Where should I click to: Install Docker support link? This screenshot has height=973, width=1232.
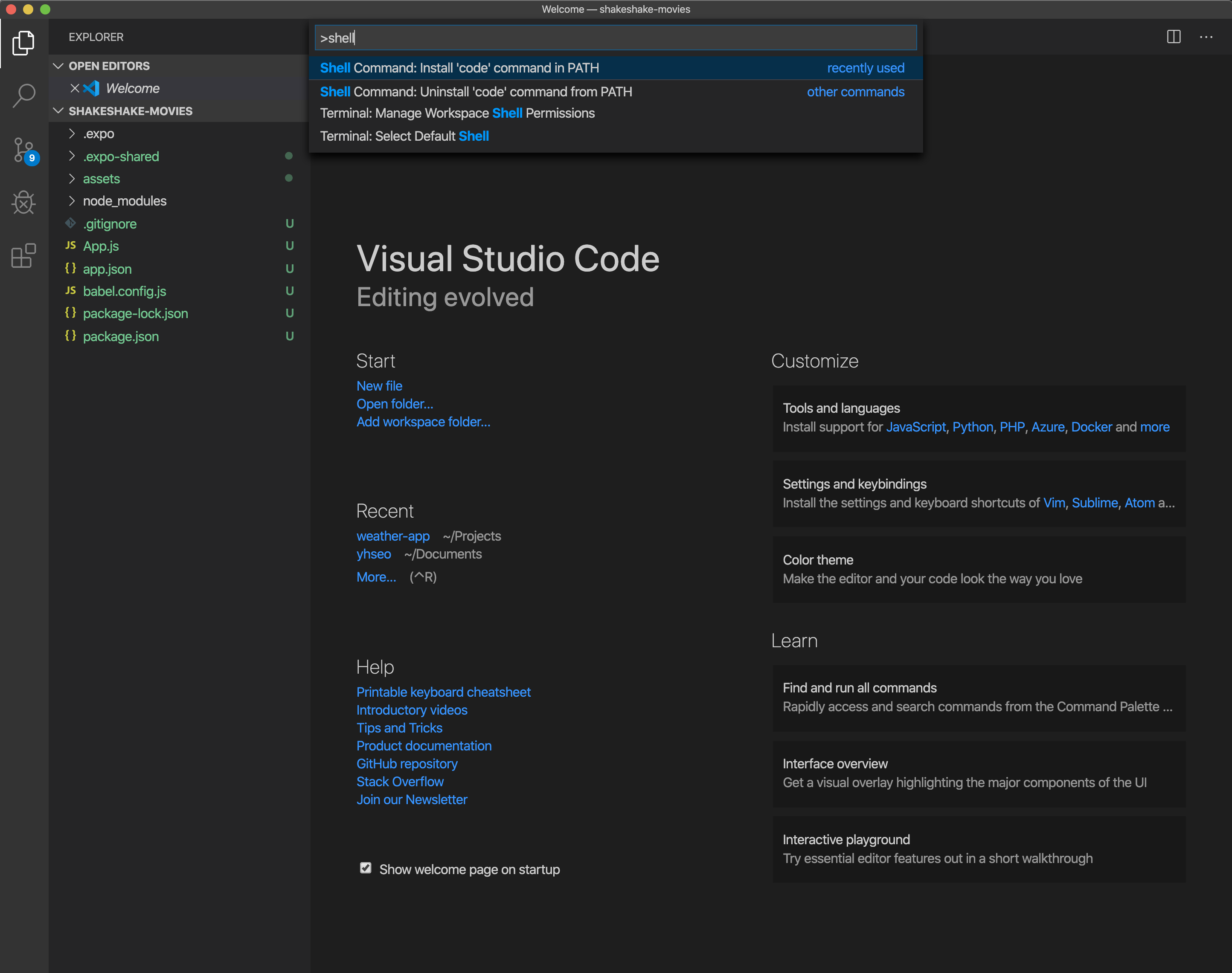pos(1091,427)
